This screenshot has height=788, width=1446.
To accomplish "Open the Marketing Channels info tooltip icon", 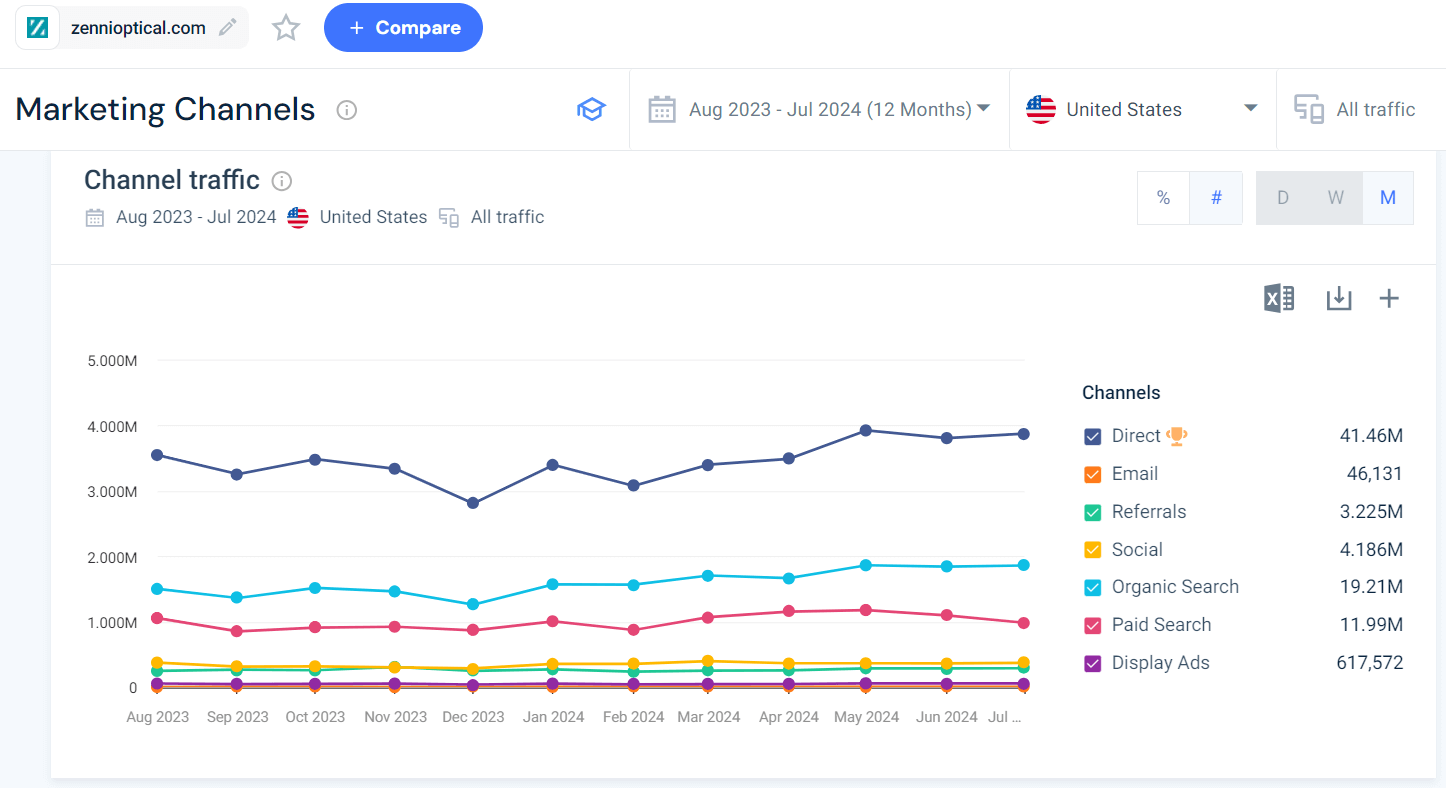I will coord(345,110).
